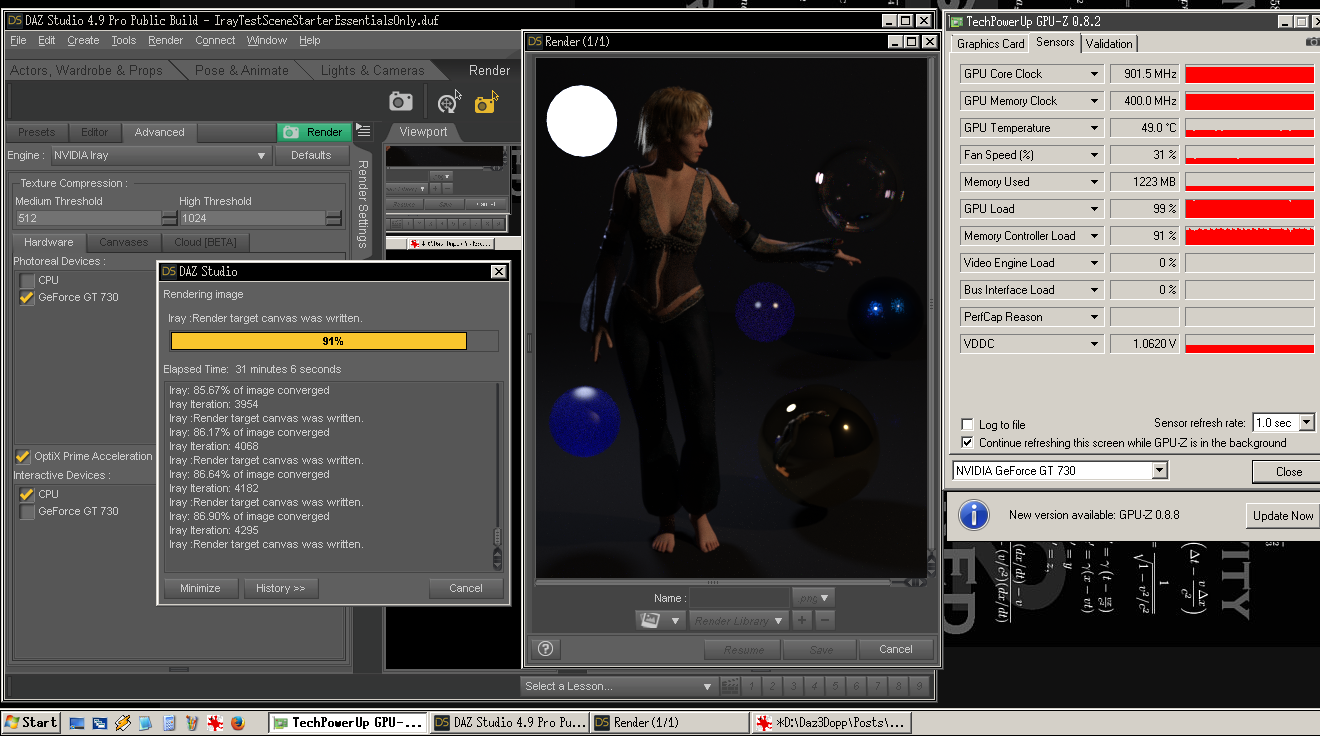Screen dimensions: 1320x736
Task: Enable the Log to file checkbox
Action: click(x=967, y=424)
